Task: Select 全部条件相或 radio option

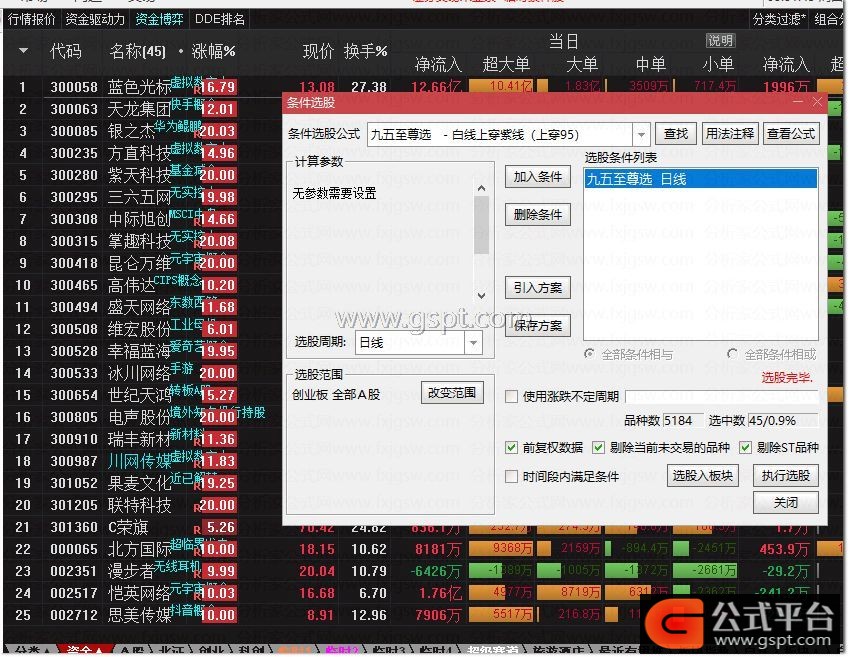Action: [732, 354]
